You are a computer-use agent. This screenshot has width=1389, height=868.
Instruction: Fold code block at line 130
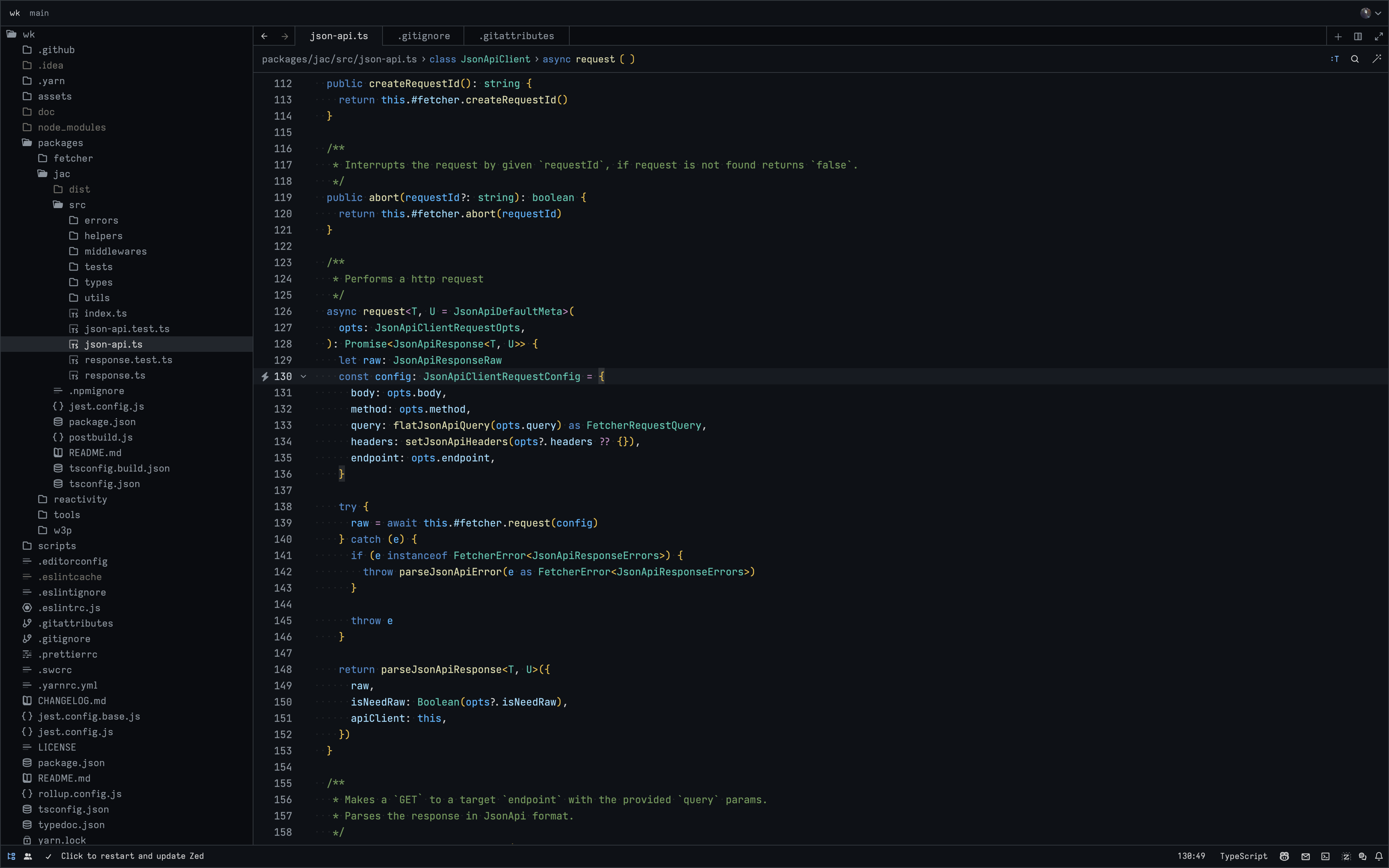click(303, 377)
